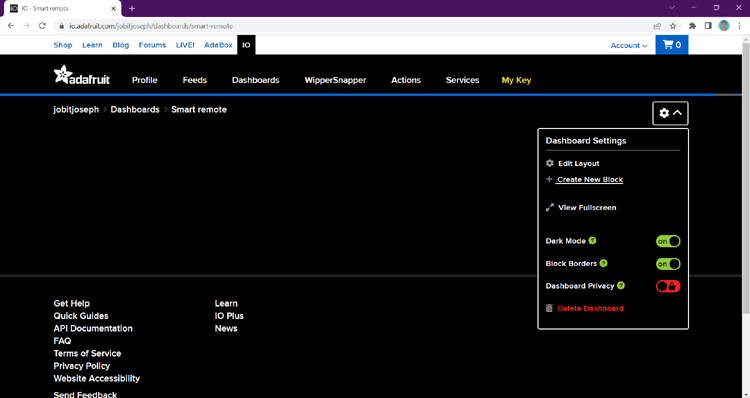Open the Get Help footer link

[71, 303]
